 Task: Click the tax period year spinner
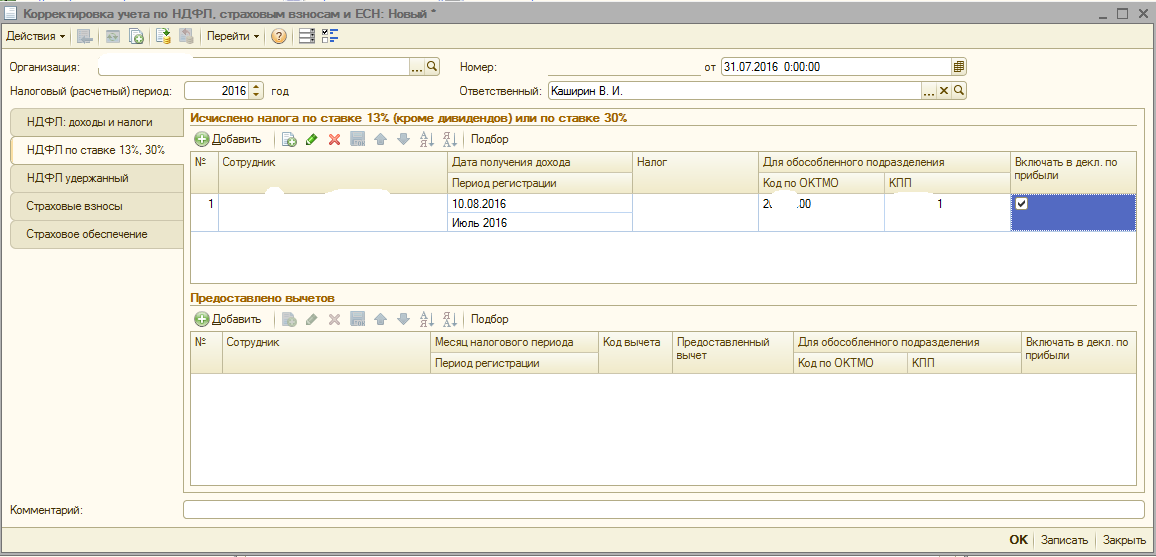pyautogui.click(x=257, y=91)
